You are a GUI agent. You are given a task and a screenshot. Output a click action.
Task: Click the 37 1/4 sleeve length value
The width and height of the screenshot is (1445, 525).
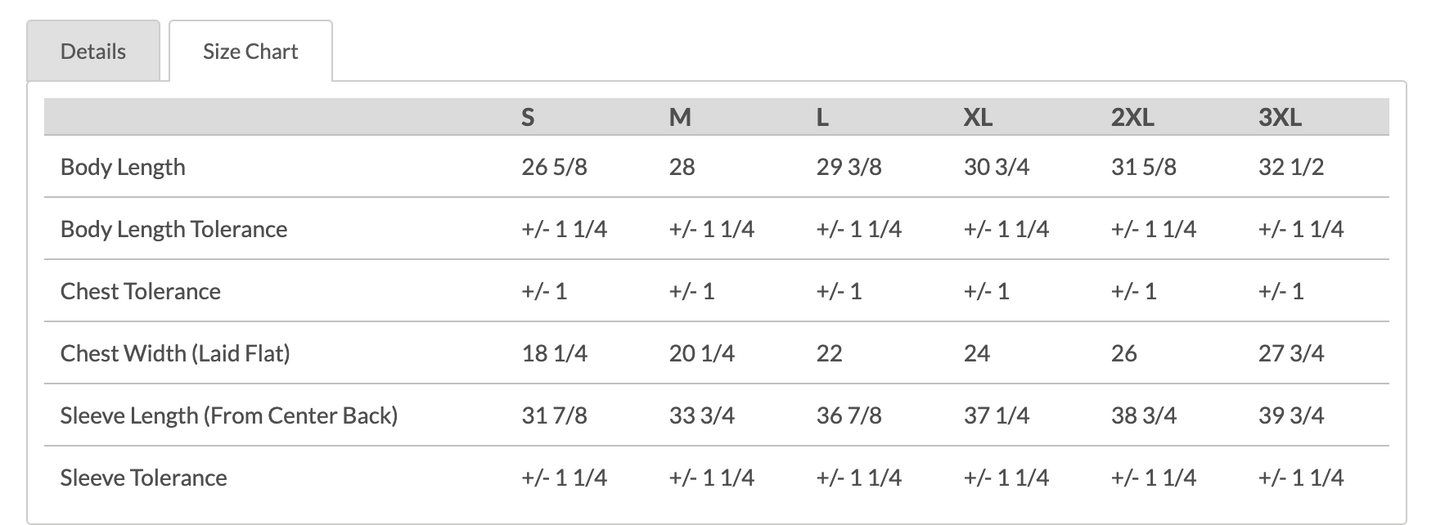(996, 415)
